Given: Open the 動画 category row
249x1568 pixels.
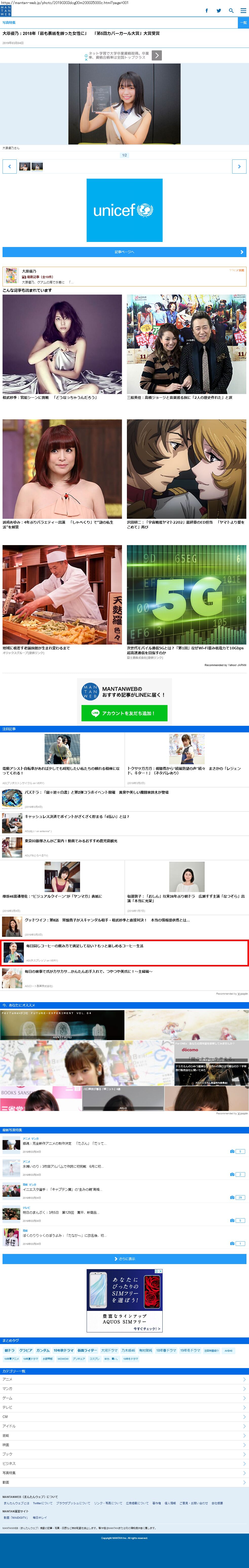Looking at the screenshot, I should [124, 1483].
